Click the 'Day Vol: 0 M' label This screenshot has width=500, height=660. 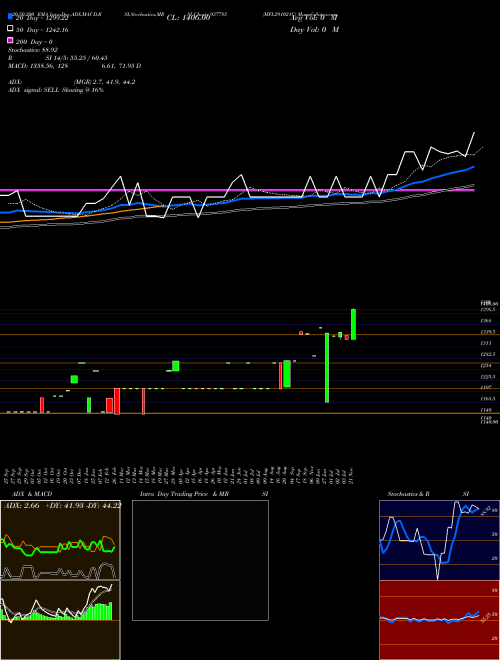point(314,29)
